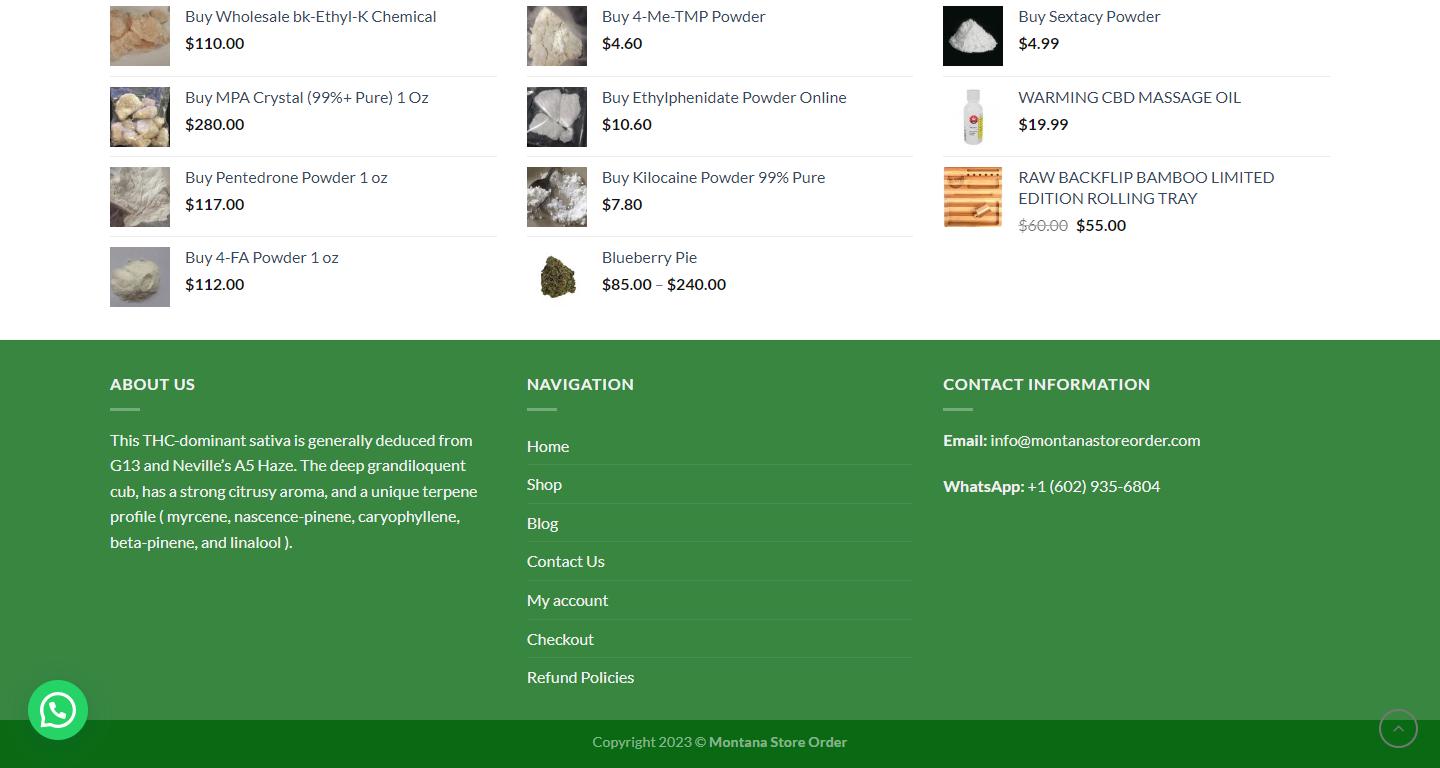Go to Home from footer navigation

coord(548,446)
